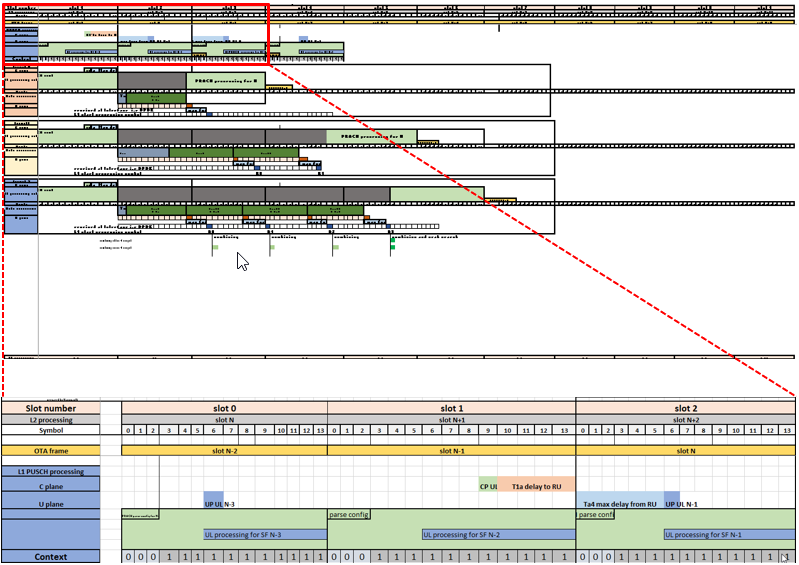The width and height of the screenshot is (799, 565).
Task: Click symbol 10 cell under slot 1
Action: 507,430
